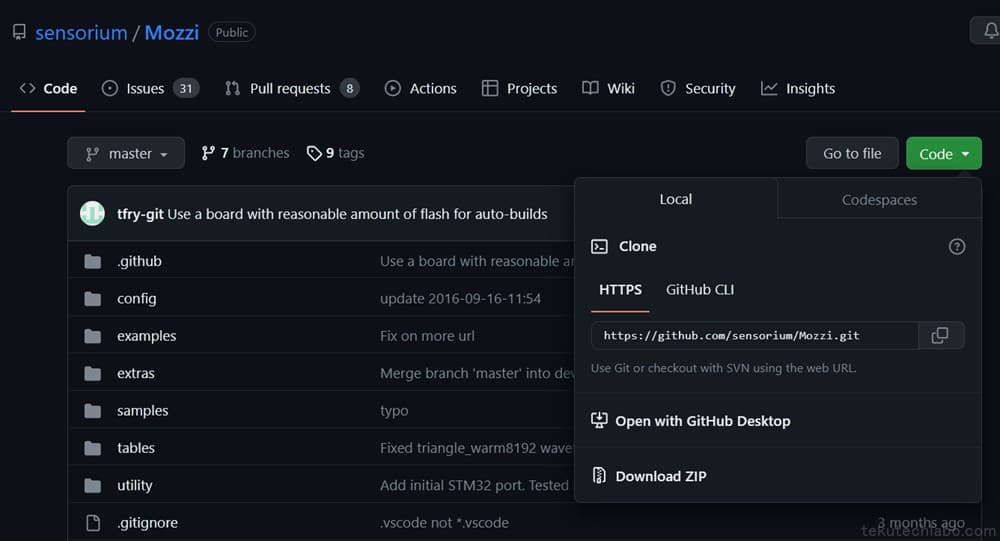Open the config folder
This screenshot has height=541, width=1000.
[x=136, y=299]
